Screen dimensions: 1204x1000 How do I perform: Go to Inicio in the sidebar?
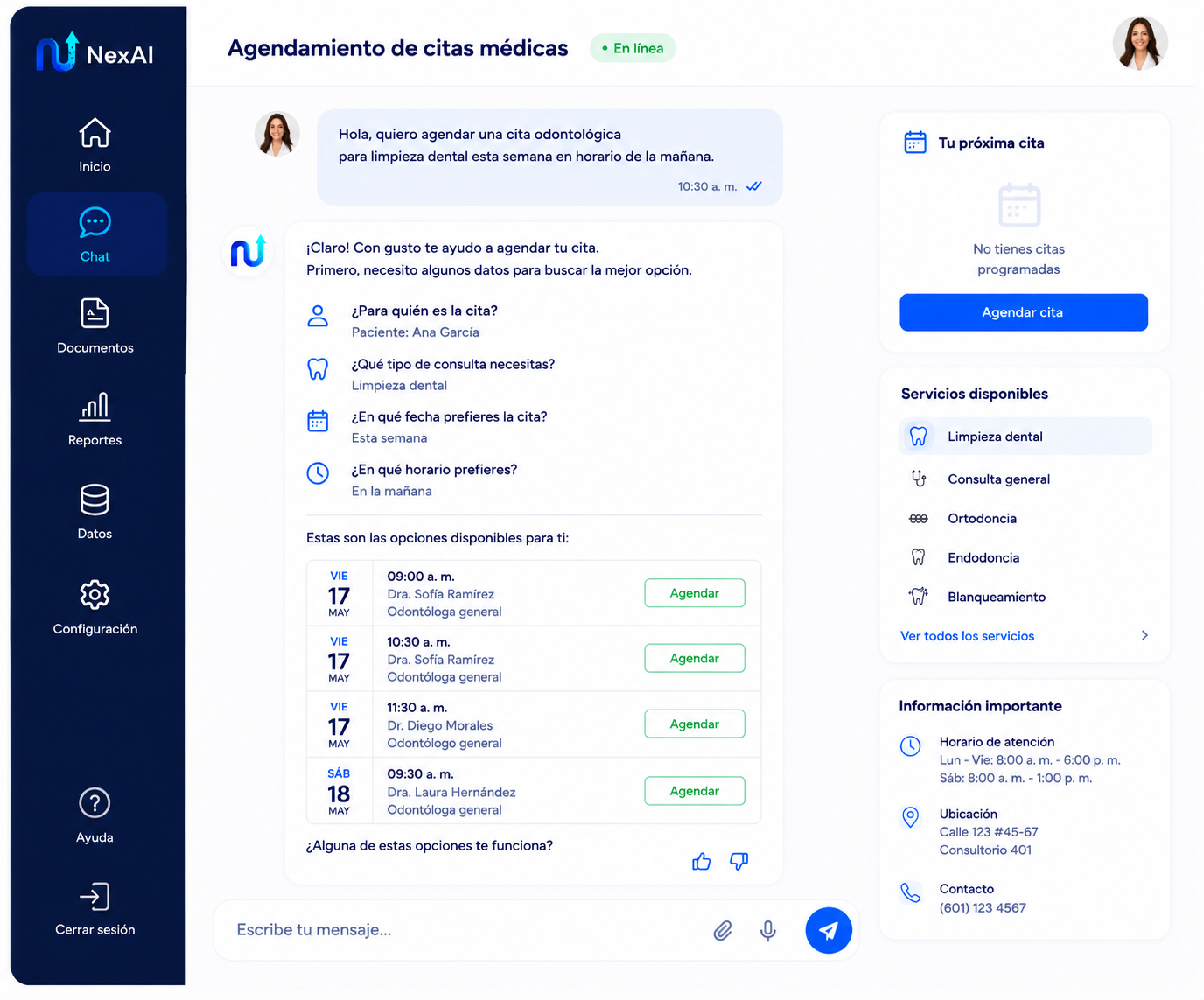click(94, 144)
